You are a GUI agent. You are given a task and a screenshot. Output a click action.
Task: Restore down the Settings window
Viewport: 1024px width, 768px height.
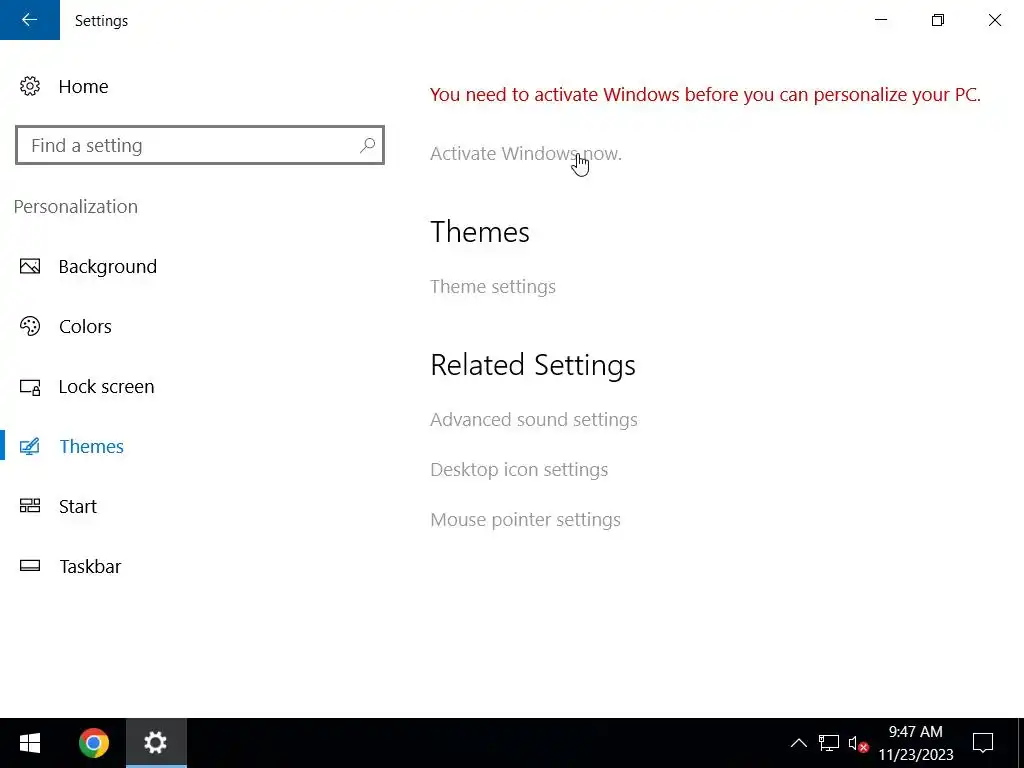(x=938, y=20)
